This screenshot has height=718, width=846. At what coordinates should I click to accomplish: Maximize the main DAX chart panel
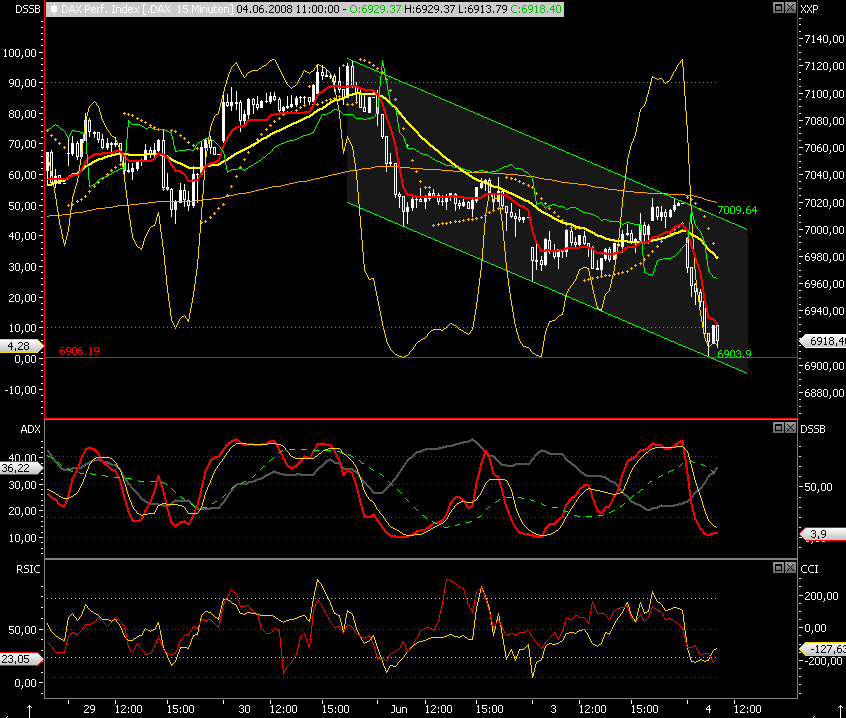[x=779, y=8]
